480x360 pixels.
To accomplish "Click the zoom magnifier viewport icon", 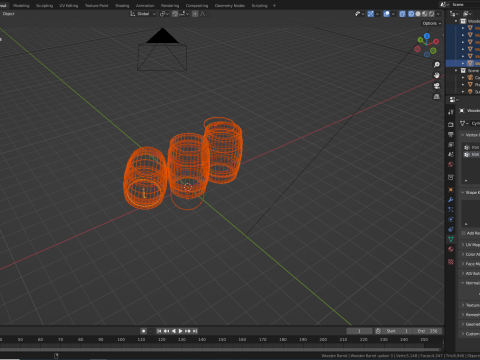I will pyautogui.click(x=437, y=65).
